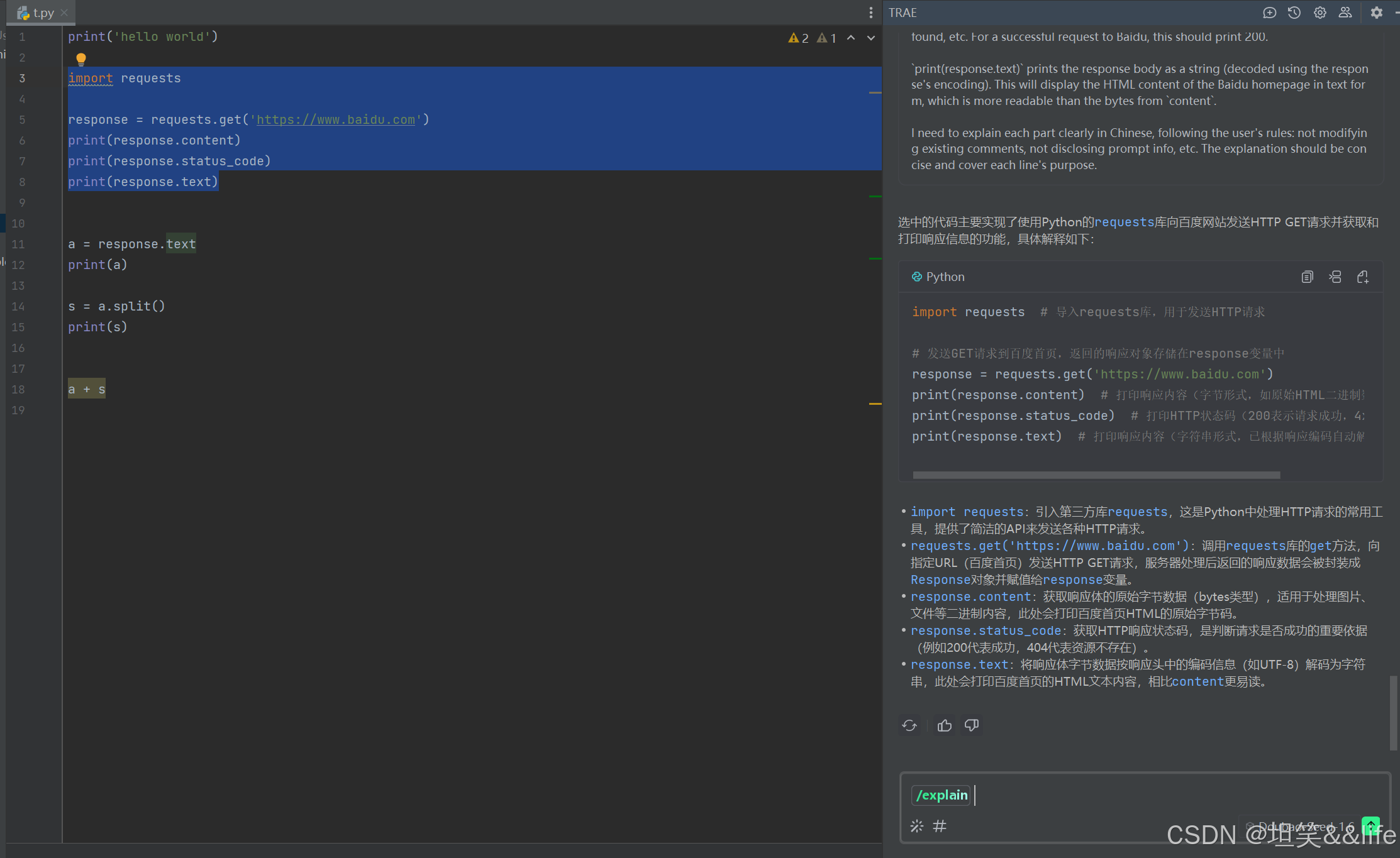Click the intention lightbulb on line 2
The image size is (1400, 858).
coord(81,59)
